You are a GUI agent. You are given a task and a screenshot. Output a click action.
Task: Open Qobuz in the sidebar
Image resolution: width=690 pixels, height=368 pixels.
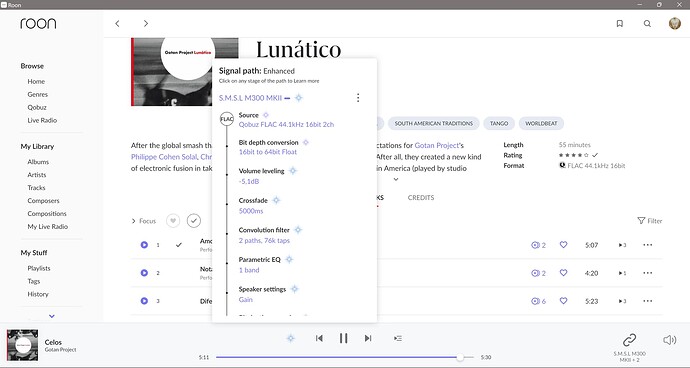tap(37, 107)
